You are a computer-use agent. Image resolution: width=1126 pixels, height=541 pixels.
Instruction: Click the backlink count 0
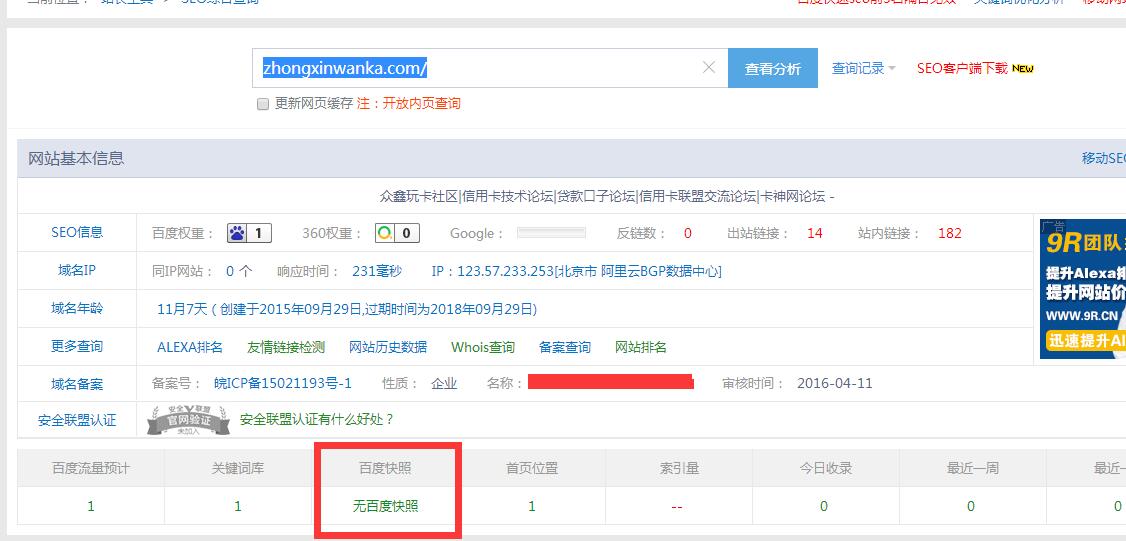[687, 233]
